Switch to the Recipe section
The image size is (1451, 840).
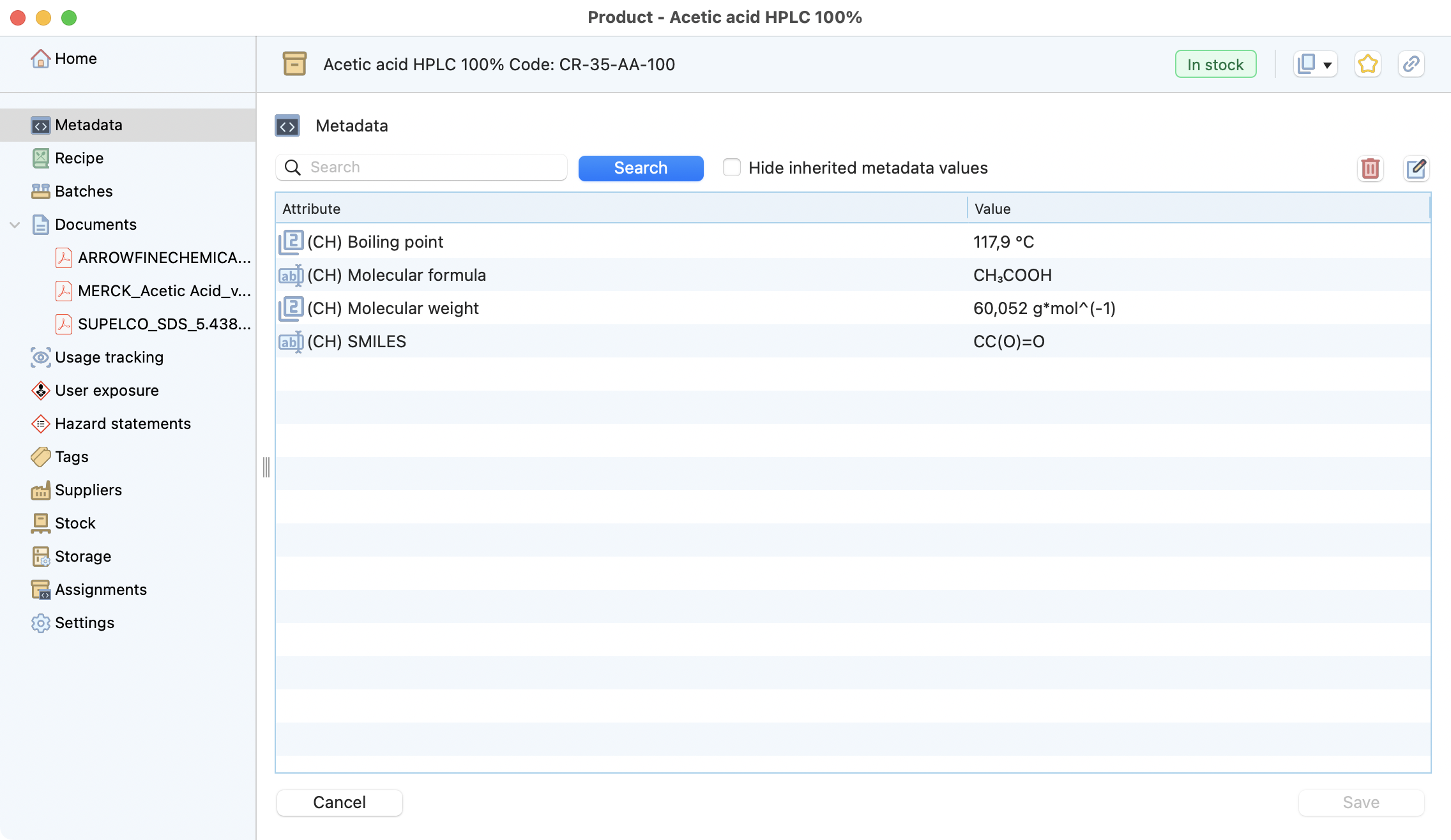point(79,158)
